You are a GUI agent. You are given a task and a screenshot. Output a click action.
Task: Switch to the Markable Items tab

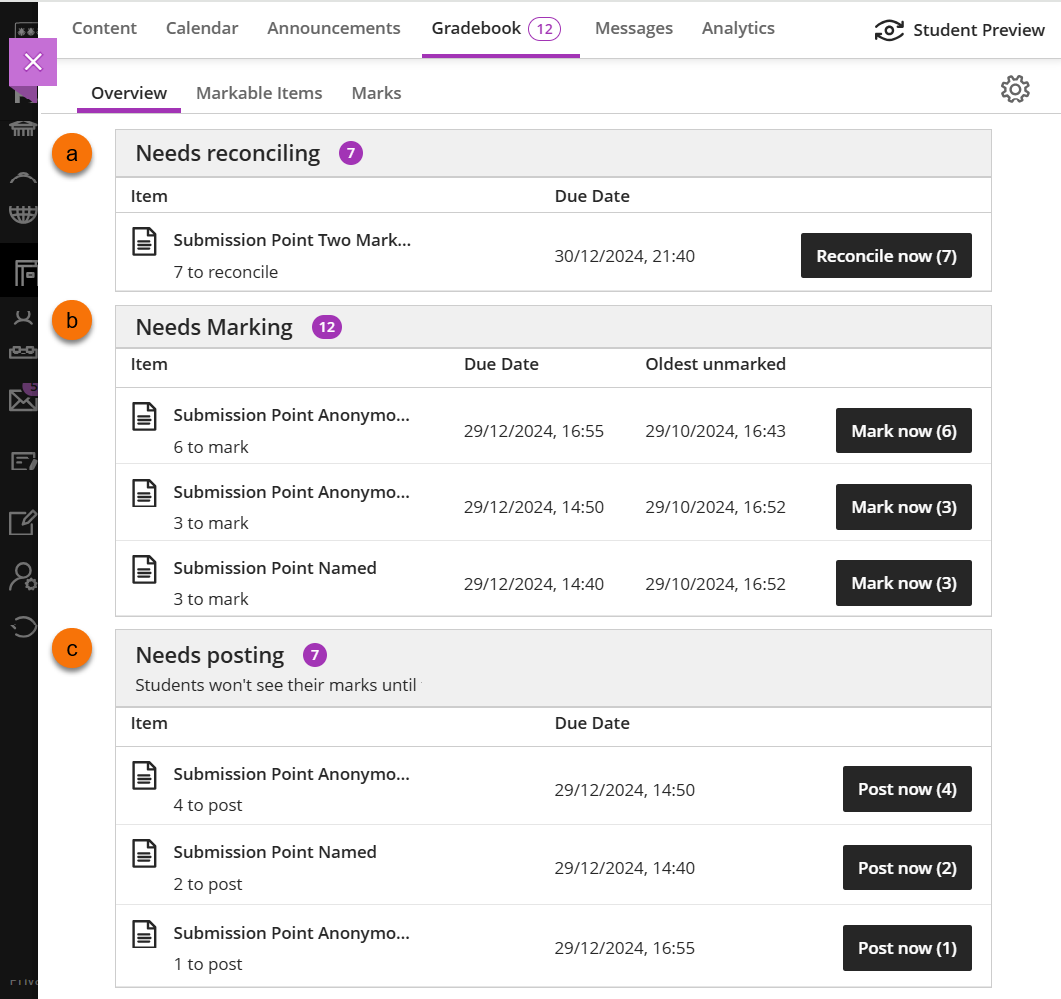click(259, 93)
